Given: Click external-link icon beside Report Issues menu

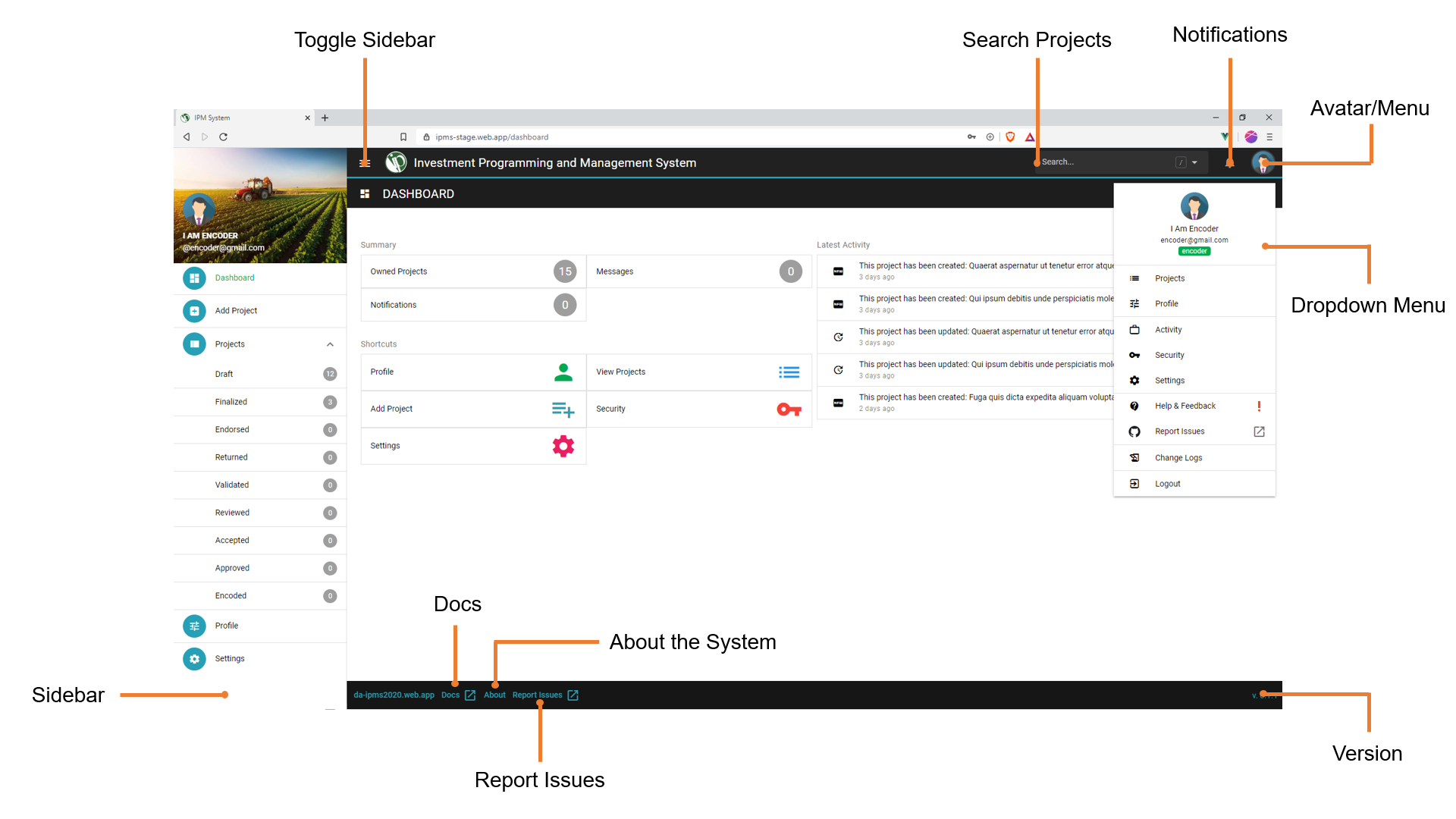Looking at the screenshot, I should (x=1259, y=431).
